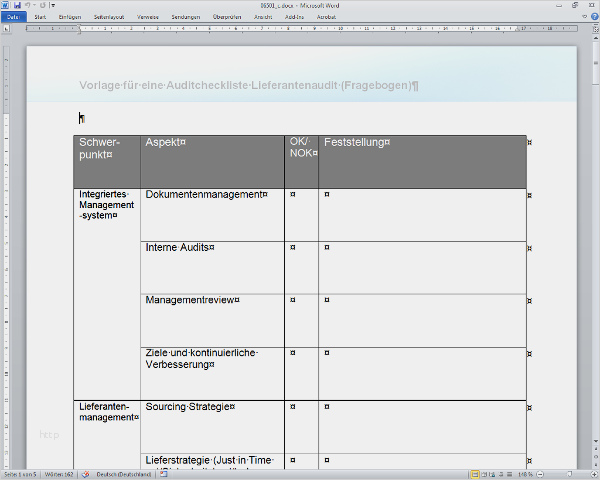Open Customize Quick Access Toolbar dropdown
The height and width of the screenshot is (480, 600).
pyautogui.click(x=53, y=6)
